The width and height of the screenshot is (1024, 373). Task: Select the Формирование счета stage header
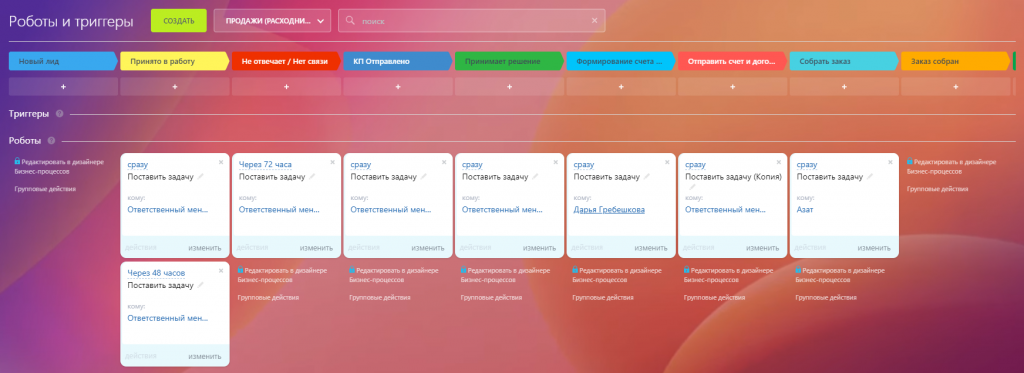click(621, 61)
